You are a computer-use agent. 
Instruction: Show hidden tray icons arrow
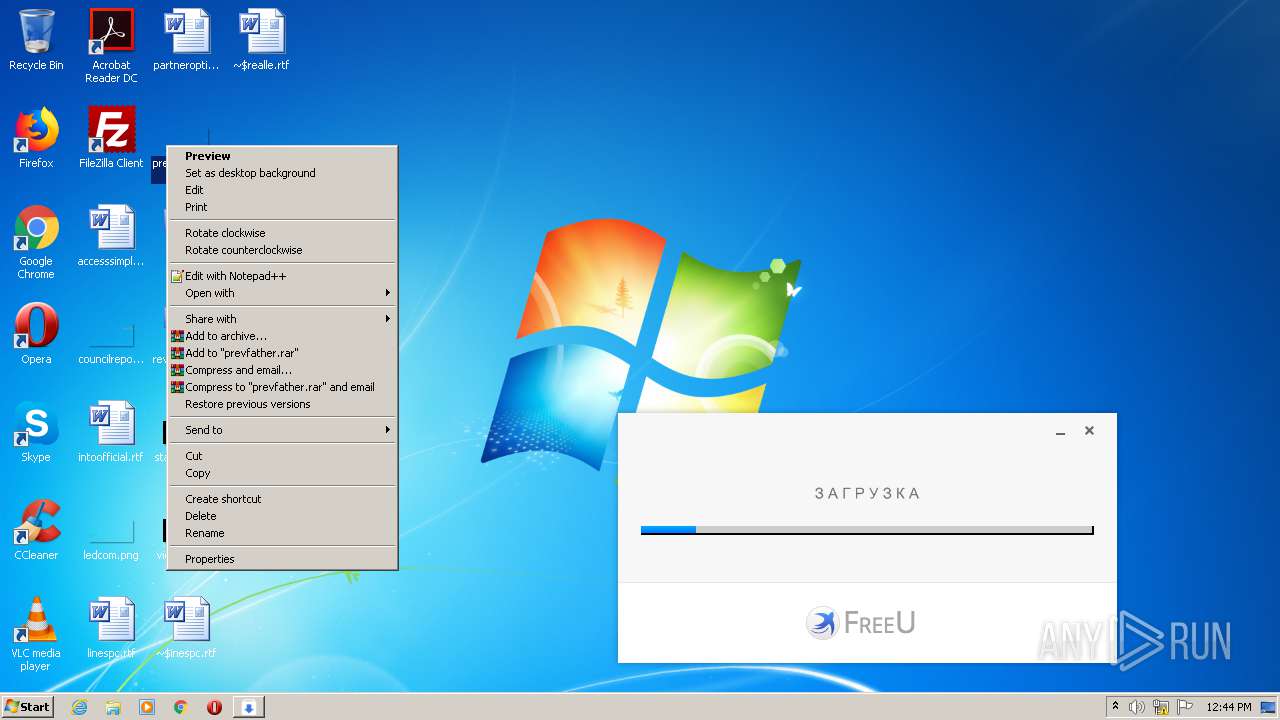point(1115,707)
